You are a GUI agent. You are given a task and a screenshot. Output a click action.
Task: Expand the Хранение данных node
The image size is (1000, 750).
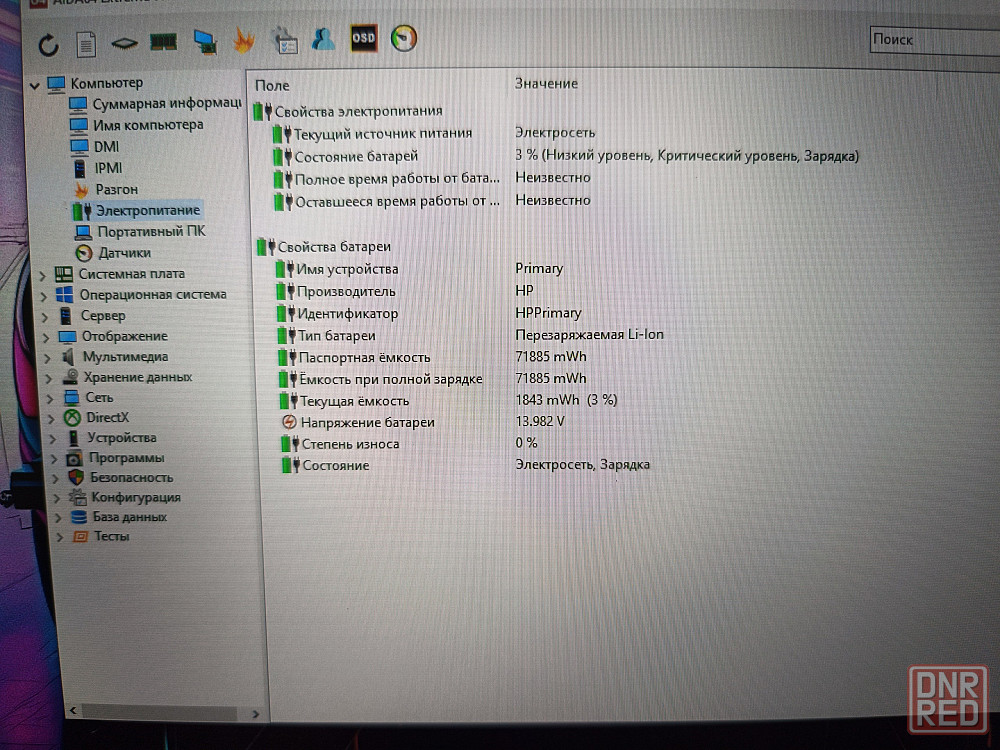pos(49,379)
